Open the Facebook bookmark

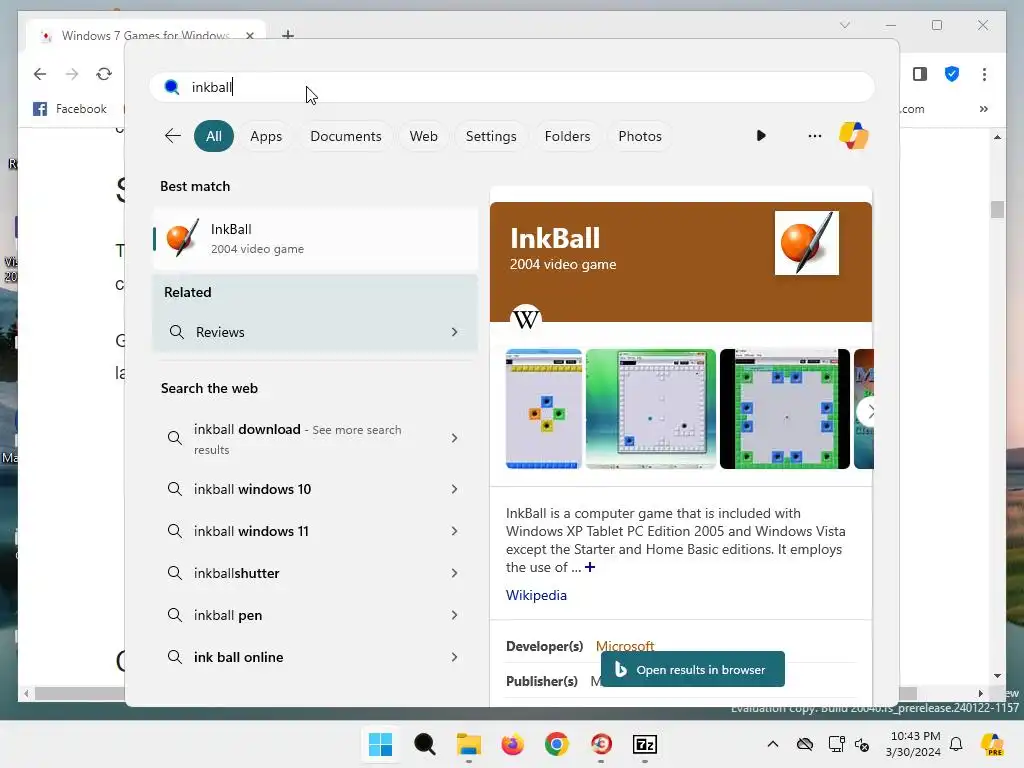(70, 109)
